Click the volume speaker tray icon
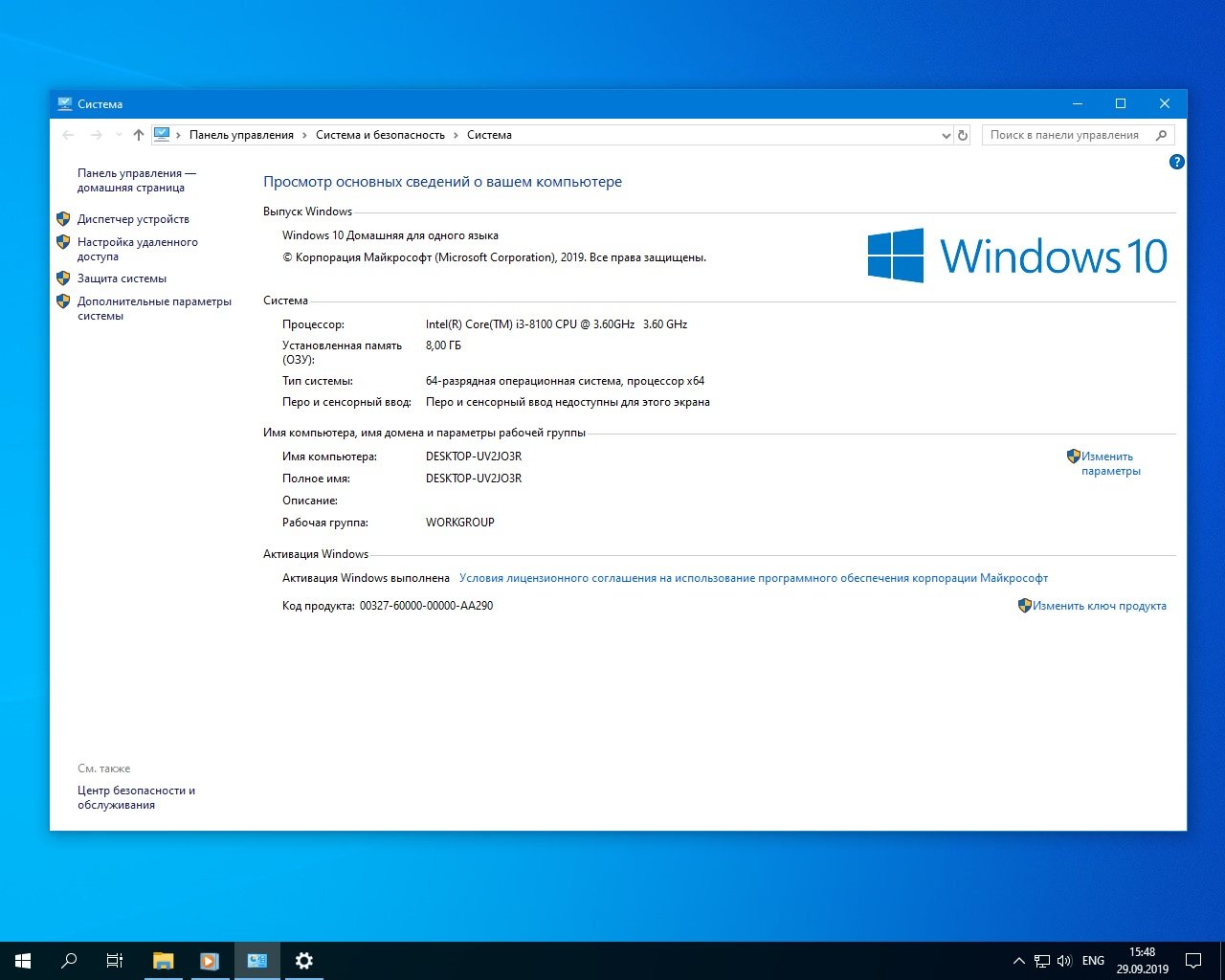Image resolution: width=1225 pixels, height=980 pixels. tap(1064, 961)
